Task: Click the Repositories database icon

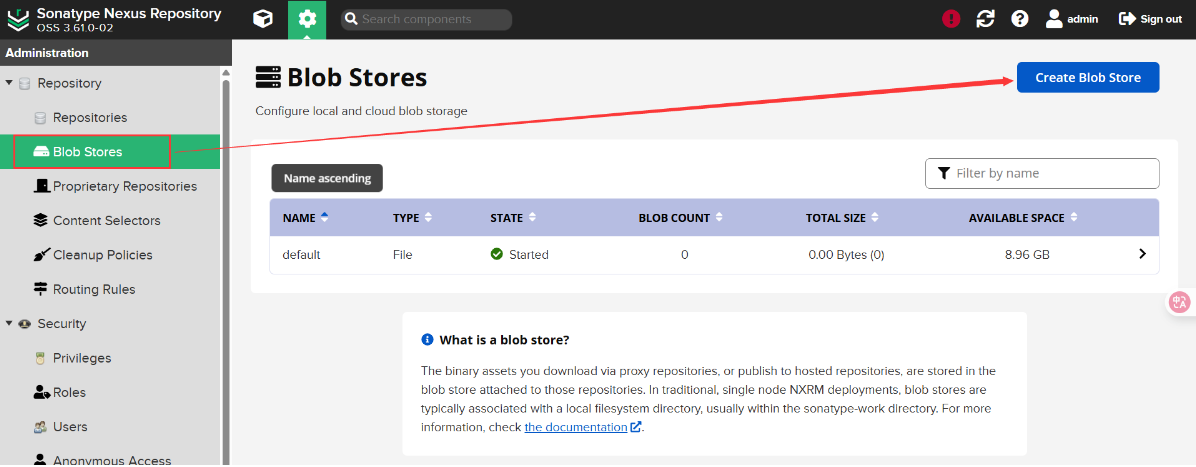Action: pyautogui.click(x=40, y=118)
